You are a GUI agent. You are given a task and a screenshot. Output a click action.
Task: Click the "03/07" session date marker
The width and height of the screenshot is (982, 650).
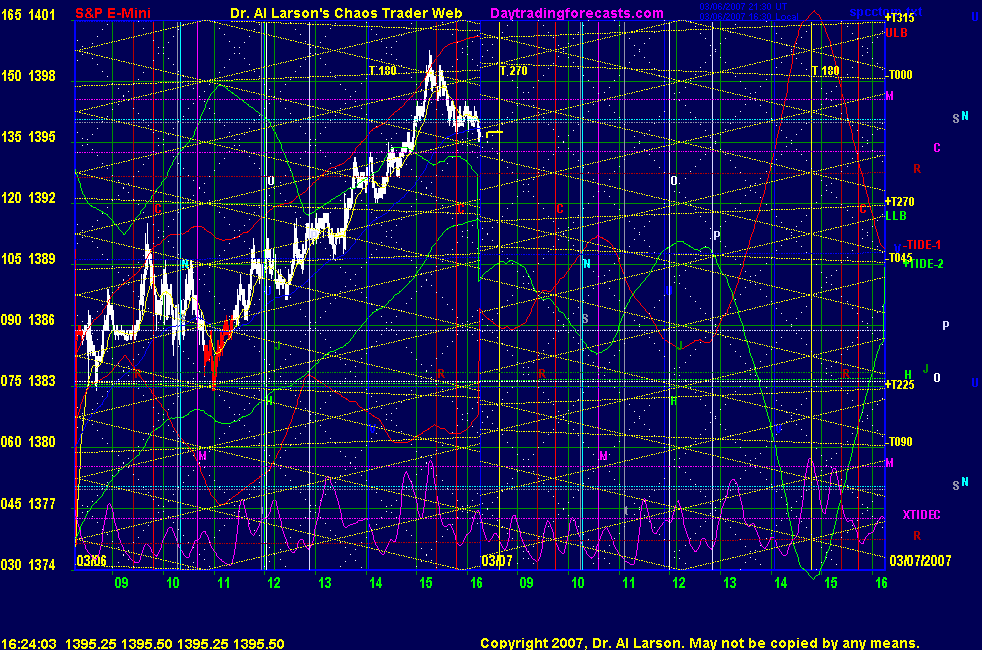coord(497,560)
